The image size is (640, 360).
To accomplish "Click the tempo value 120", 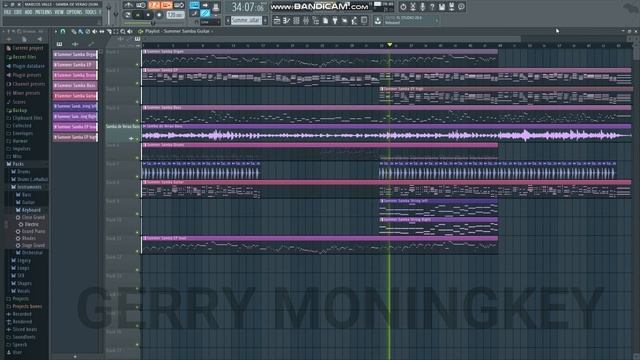I will click(x=176, y=15).
